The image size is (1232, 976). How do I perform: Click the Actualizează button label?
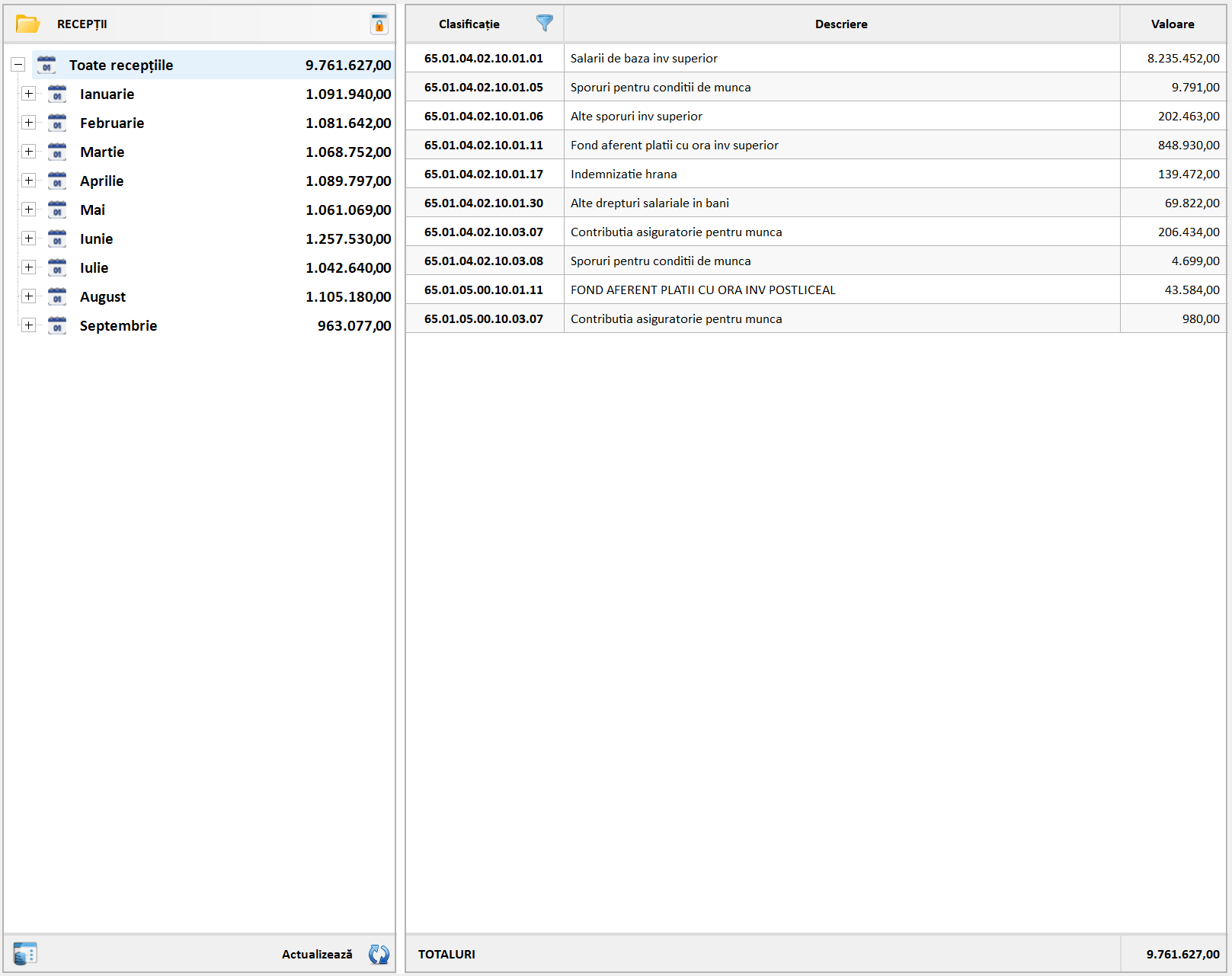click(x=317, y=954)
